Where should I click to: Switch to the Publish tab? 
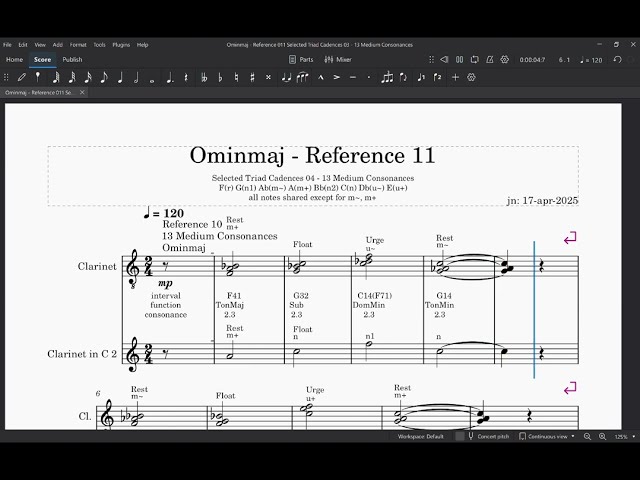tap(72, 60)
